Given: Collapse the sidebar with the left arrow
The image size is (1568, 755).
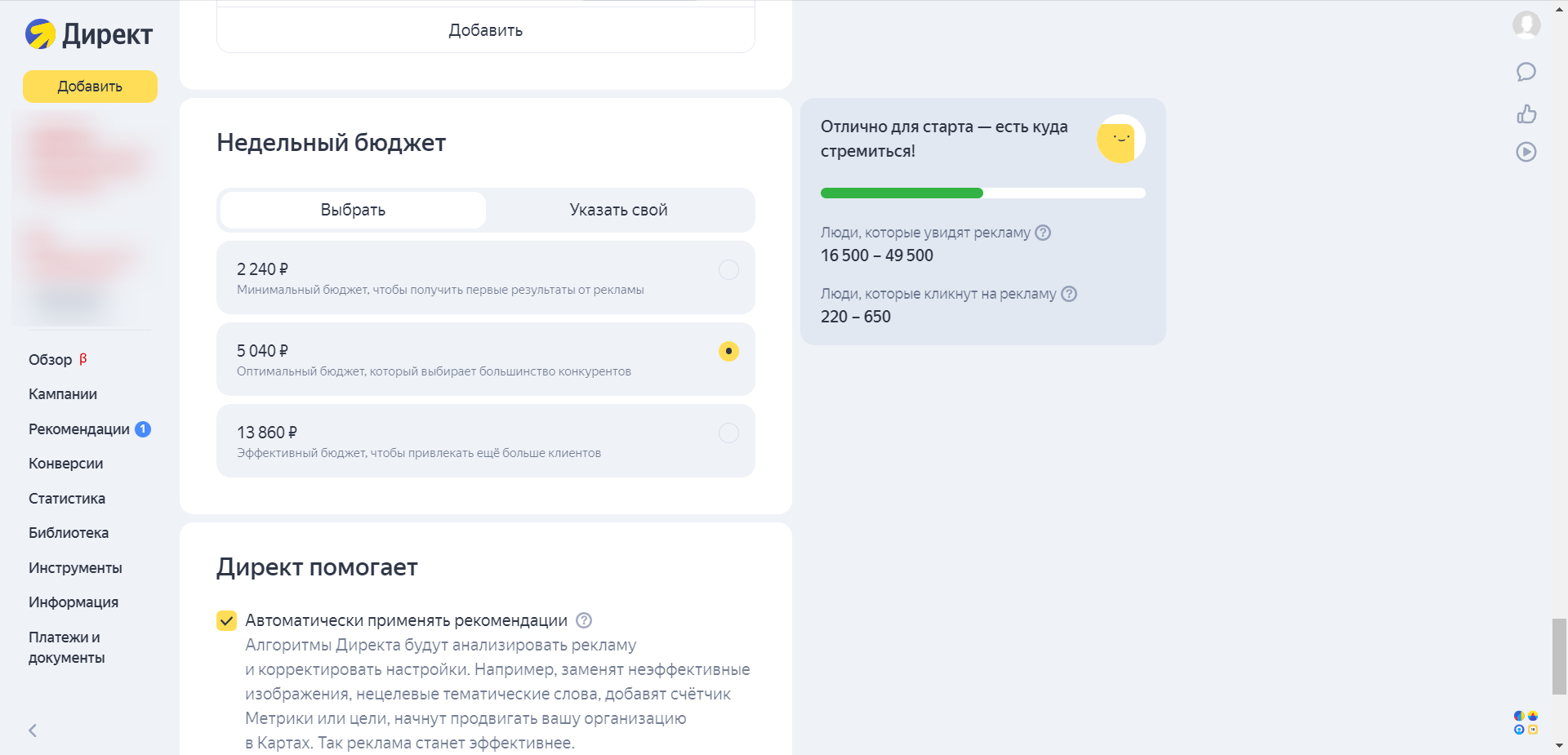Looking at the screenshot, I should tap(33, 731).
